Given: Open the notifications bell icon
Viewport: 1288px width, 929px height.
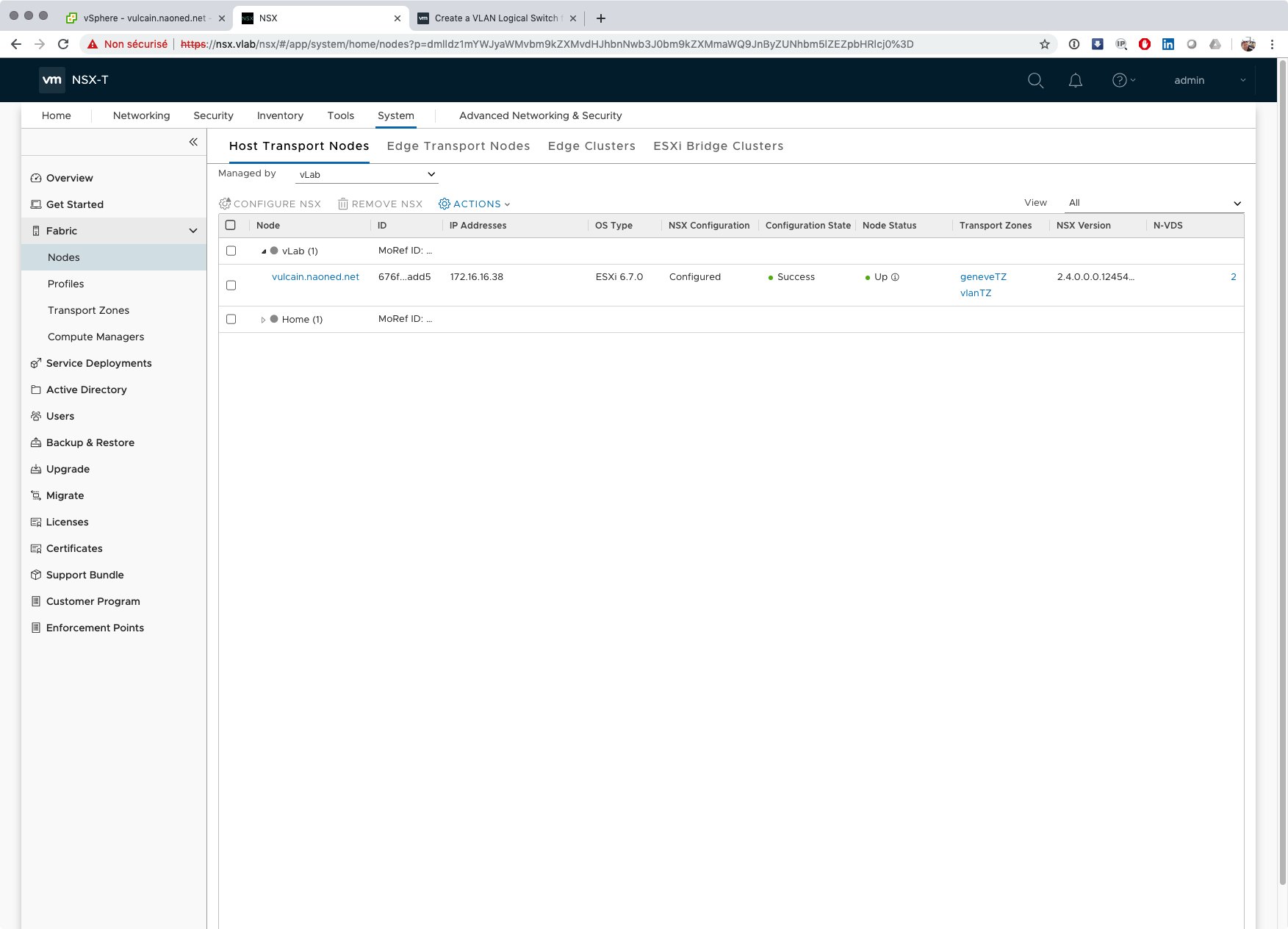Looking at the screenshot, I should (1075, 80).
